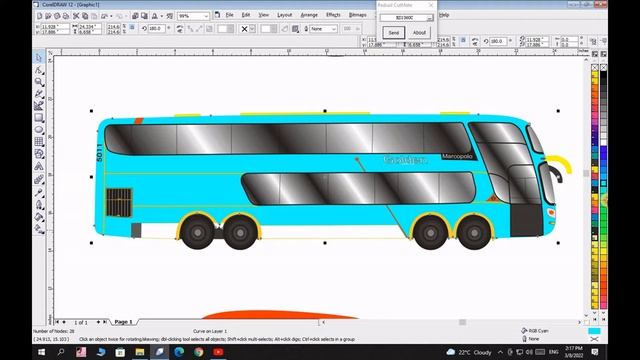Click the Send button in dialog
The image size is (640, 360).
(393, 33)
